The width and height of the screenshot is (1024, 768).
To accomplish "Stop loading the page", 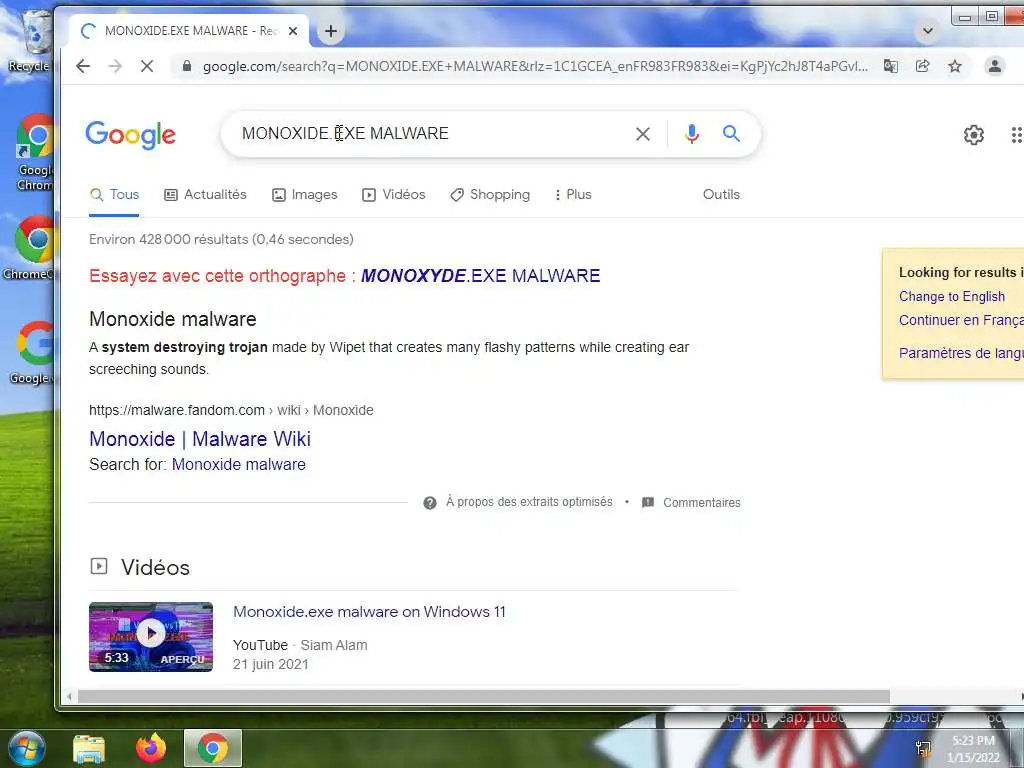I will 147,66.
